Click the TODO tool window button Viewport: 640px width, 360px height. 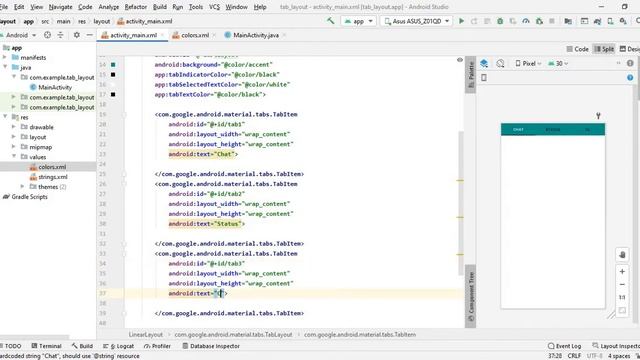[12, 346]
